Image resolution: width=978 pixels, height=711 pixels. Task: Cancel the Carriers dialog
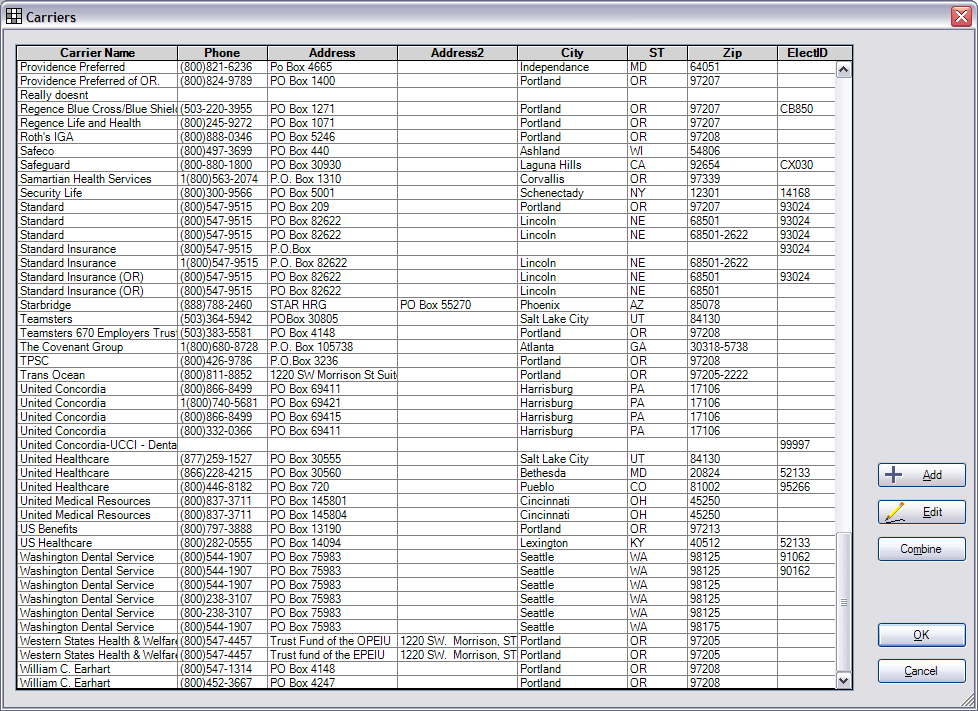click(x=921, y=671)
